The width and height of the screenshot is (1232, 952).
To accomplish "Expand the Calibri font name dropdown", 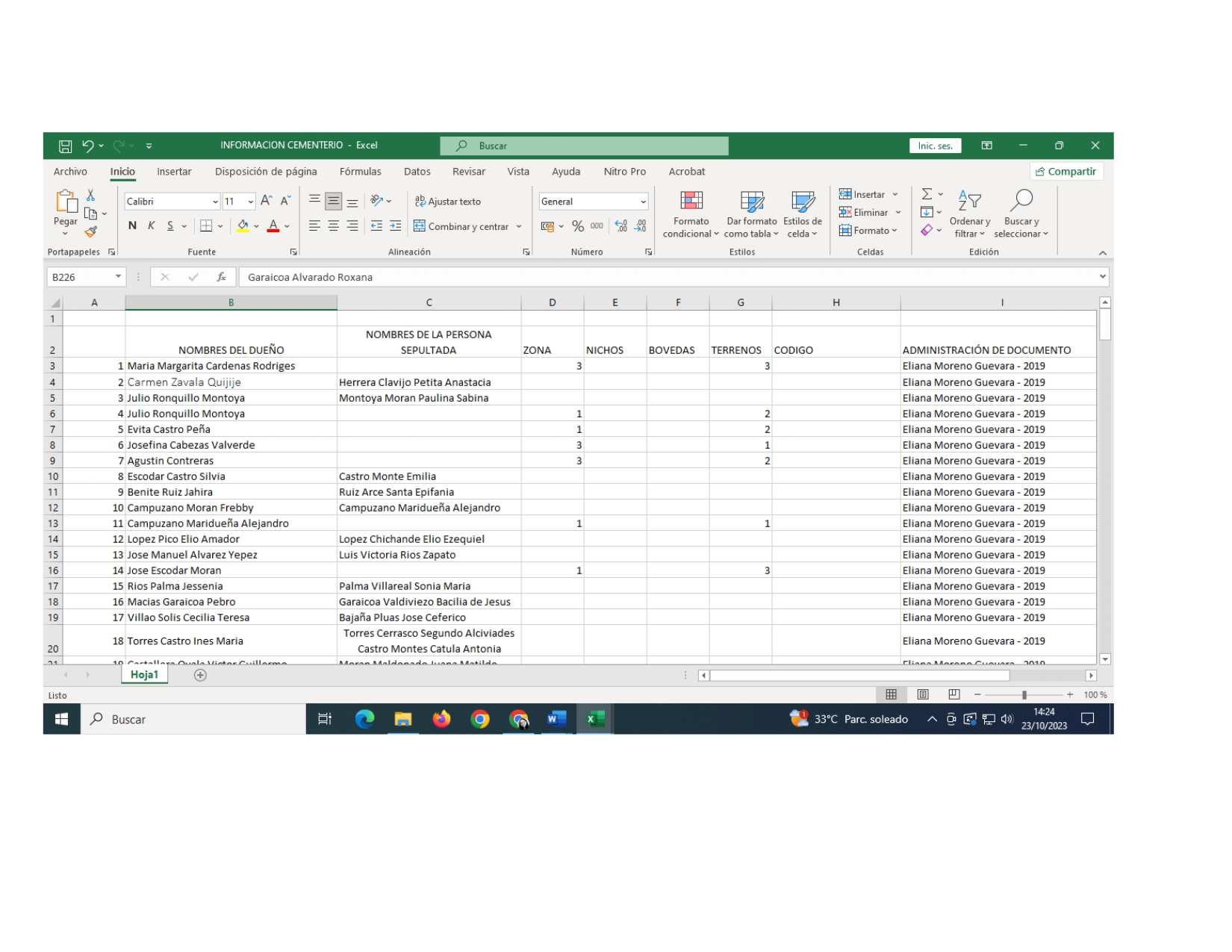I will (215, 202).
